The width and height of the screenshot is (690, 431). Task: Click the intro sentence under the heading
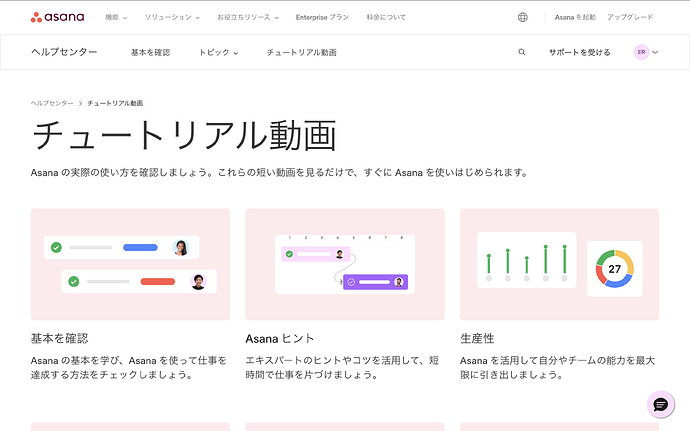coord(280,173)
